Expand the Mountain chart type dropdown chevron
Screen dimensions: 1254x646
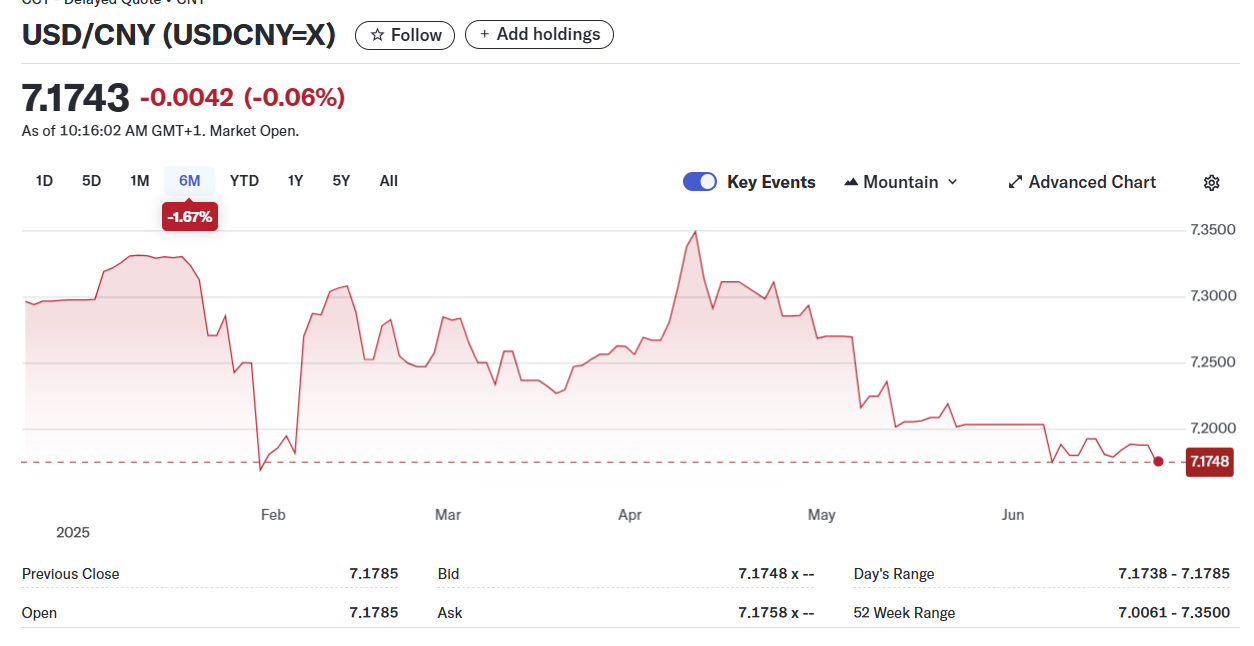pyautogui.click(x=952, y=182)
